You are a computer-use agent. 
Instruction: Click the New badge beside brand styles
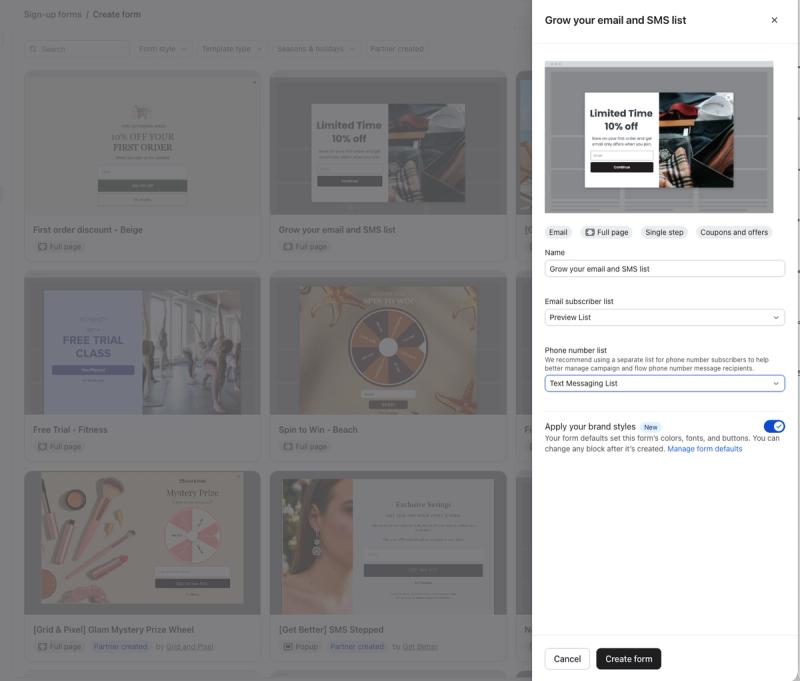651,427
